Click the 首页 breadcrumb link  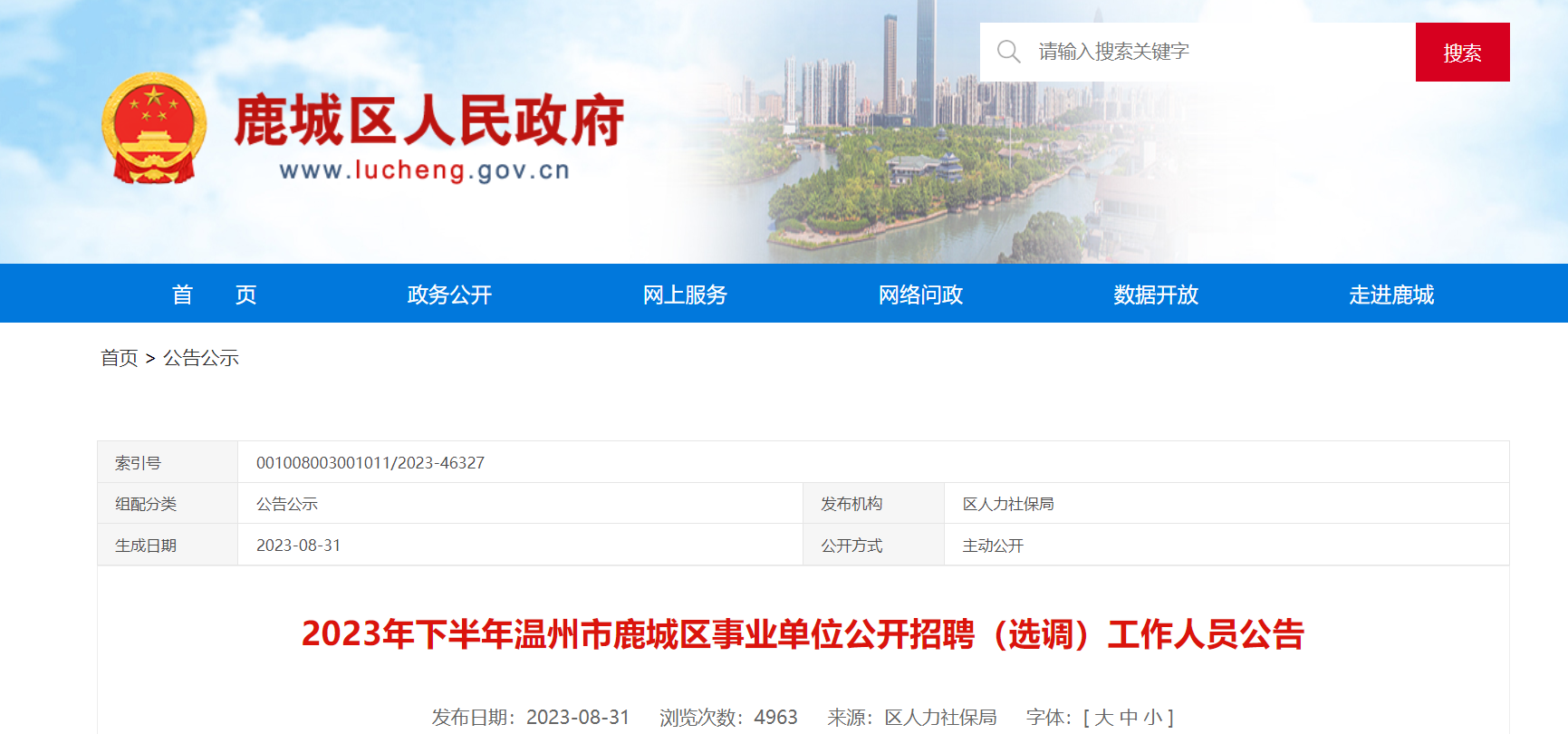119,358
